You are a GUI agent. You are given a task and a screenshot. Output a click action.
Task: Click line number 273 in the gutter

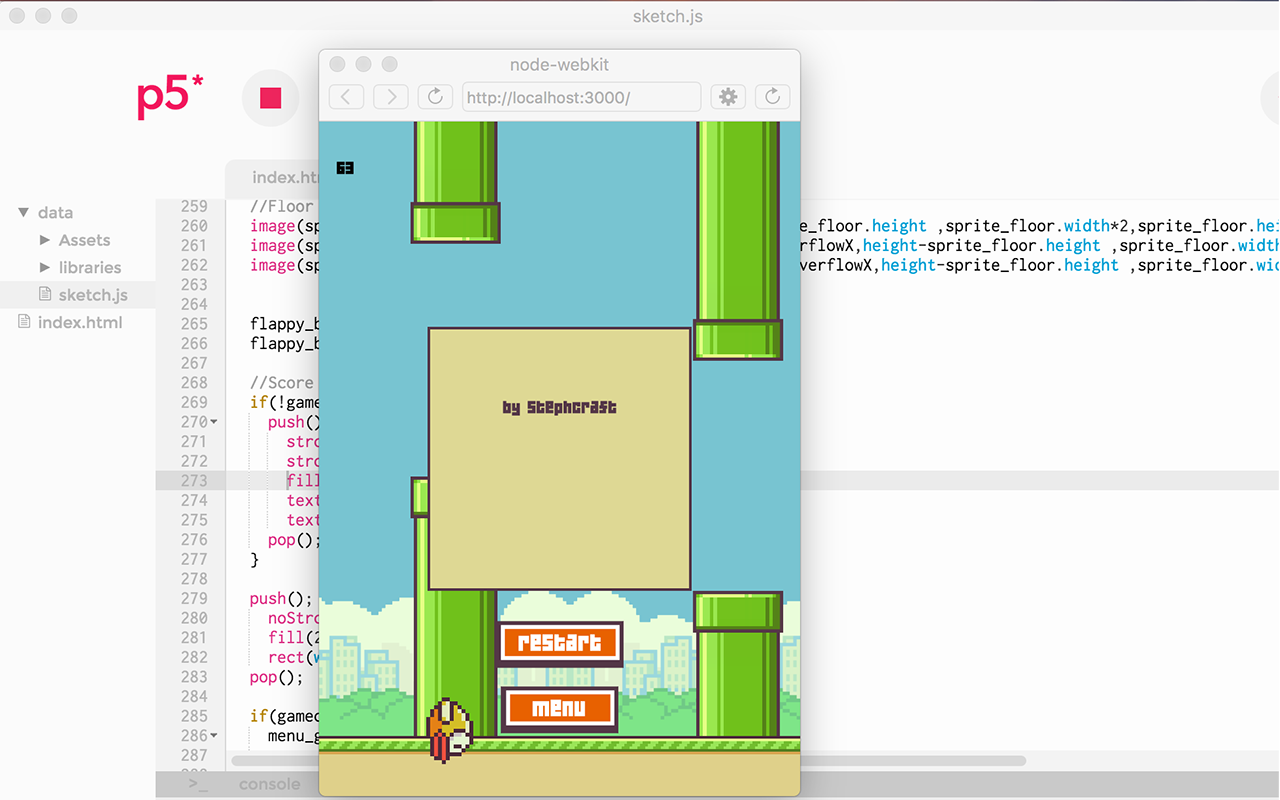(x=194, y=481)
